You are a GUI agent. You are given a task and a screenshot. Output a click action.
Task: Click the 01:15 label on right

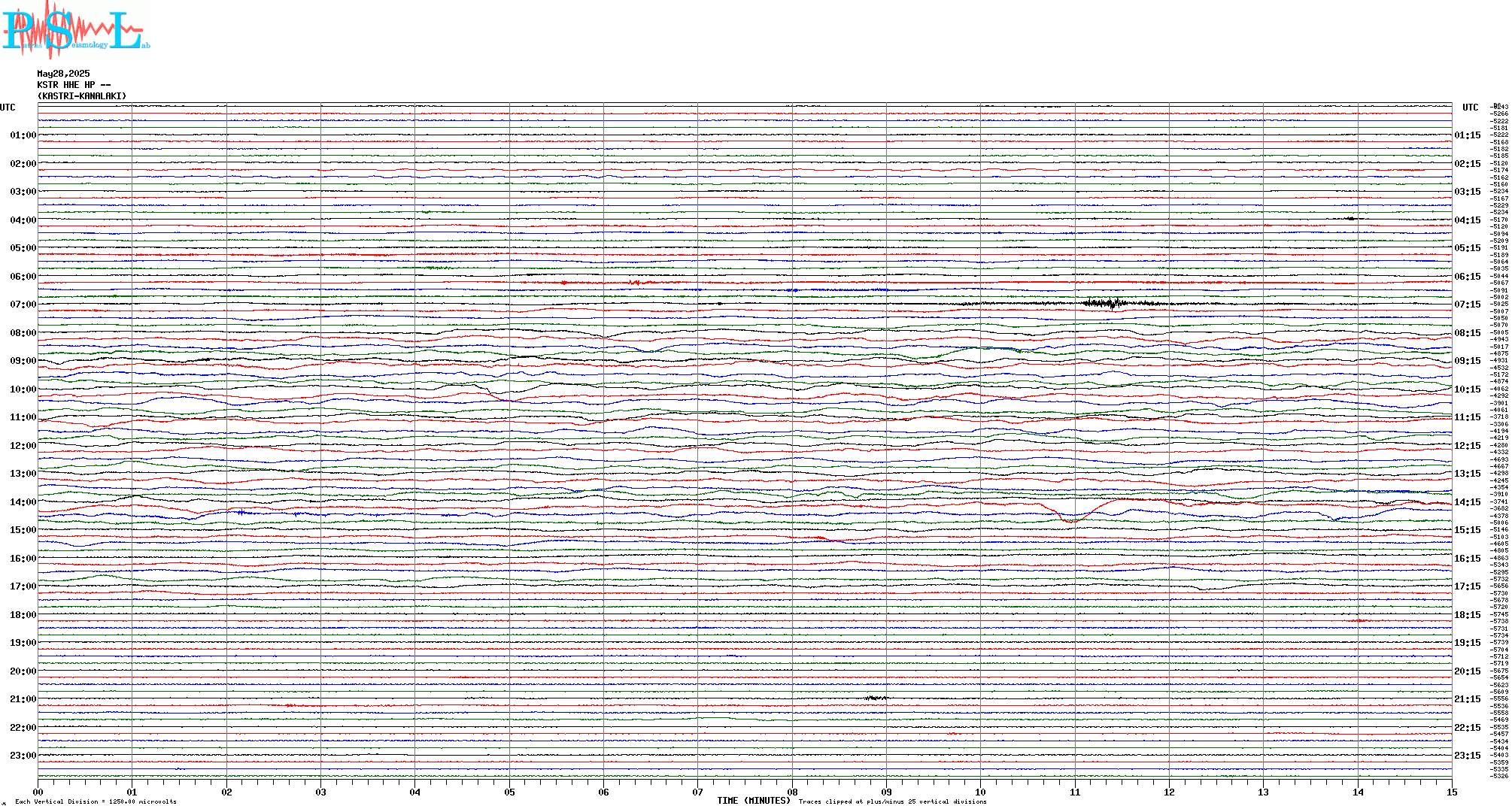pos(1468,135)
